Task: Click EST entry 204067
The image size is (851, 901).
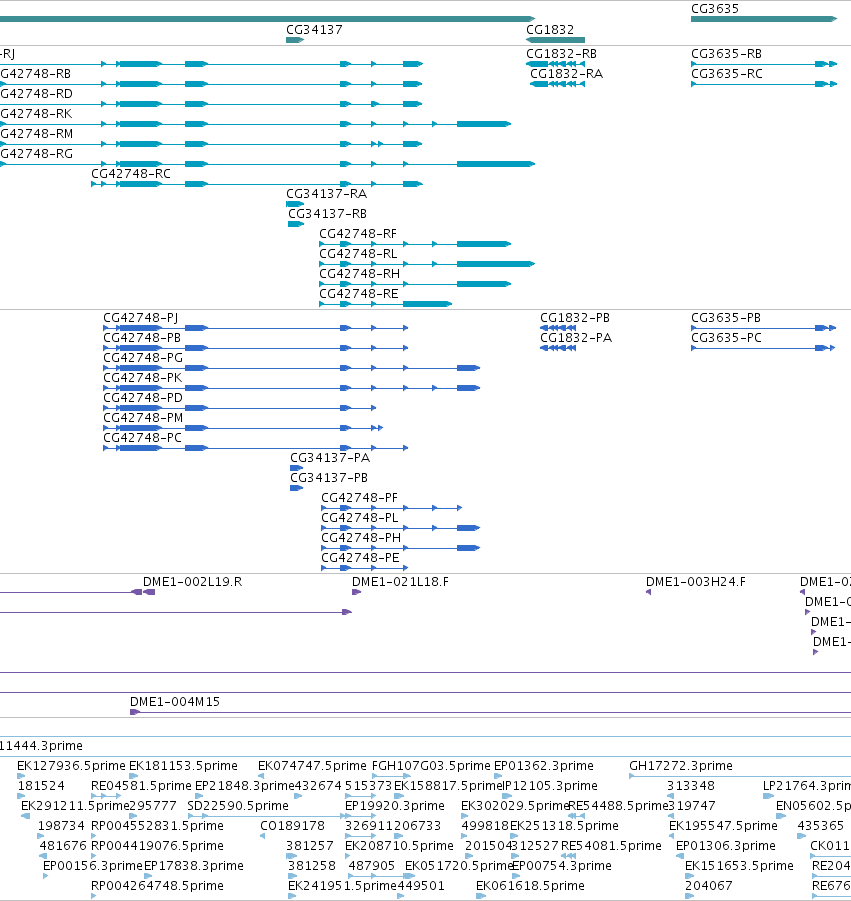Action: coord(709,886)
